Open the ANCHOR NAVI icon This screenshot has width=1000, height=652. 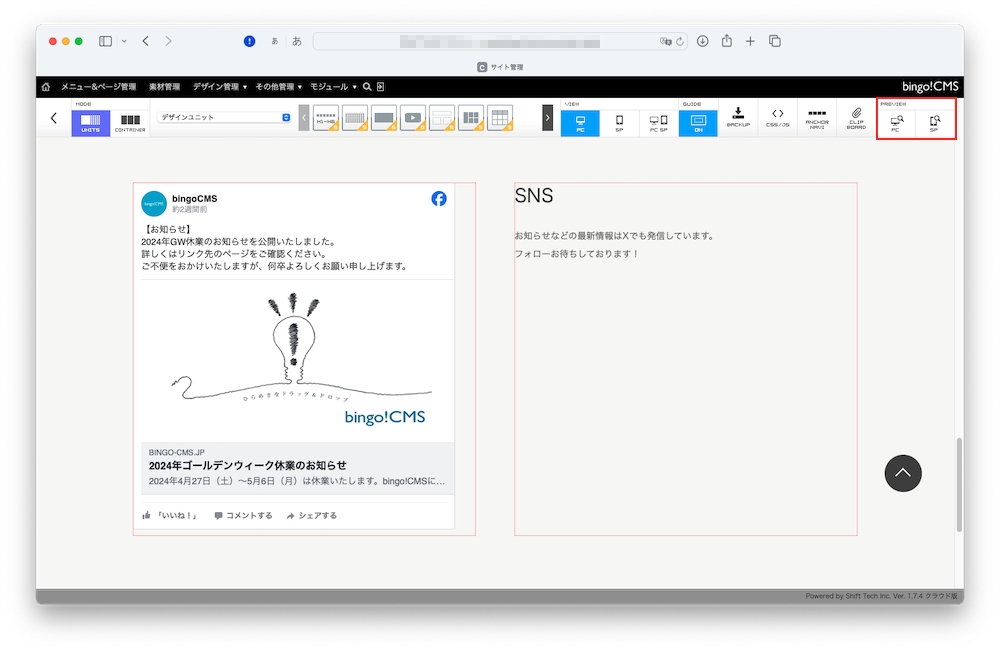point(816,117)
